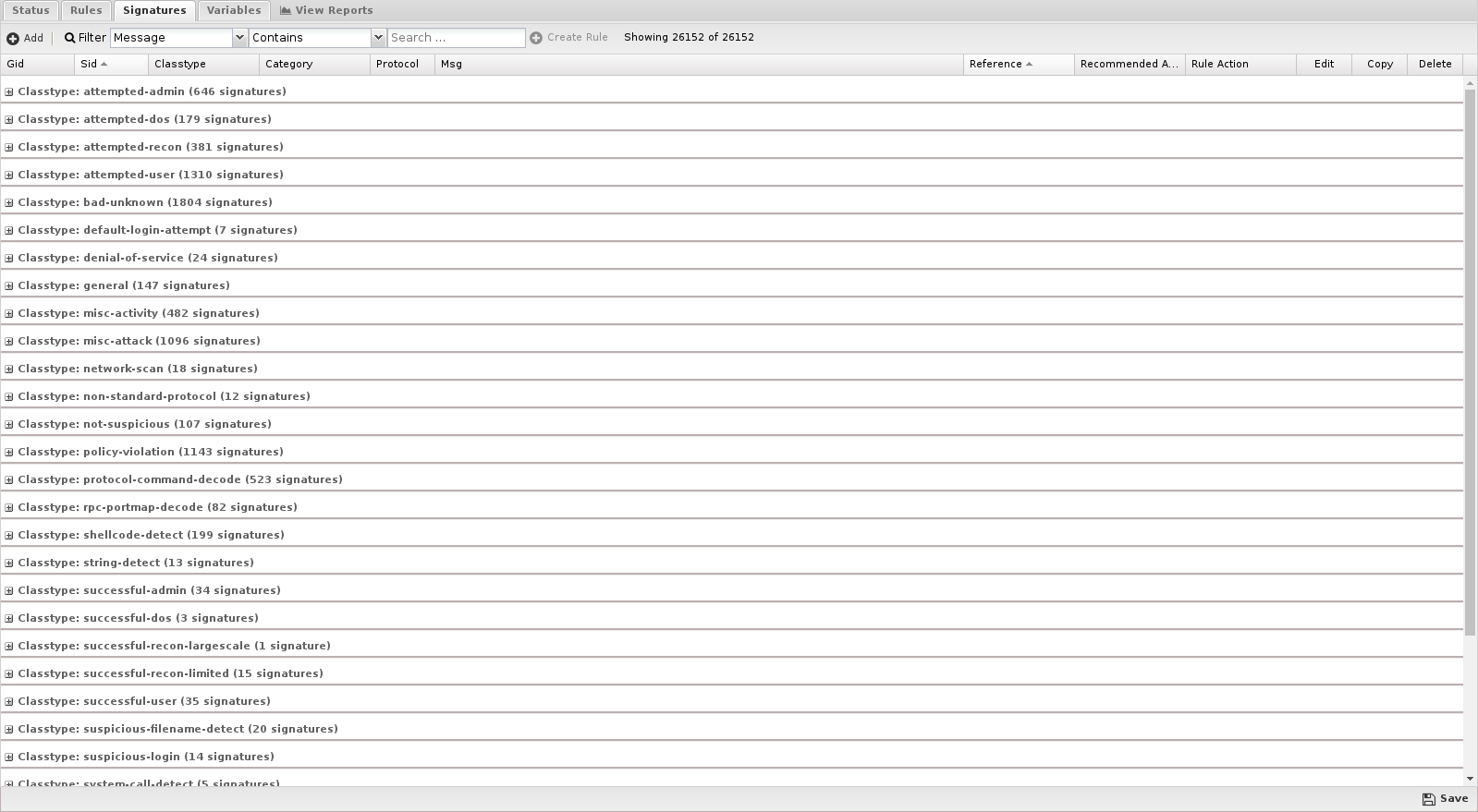
Task: Click the Search input field
Action: (457, 38)
